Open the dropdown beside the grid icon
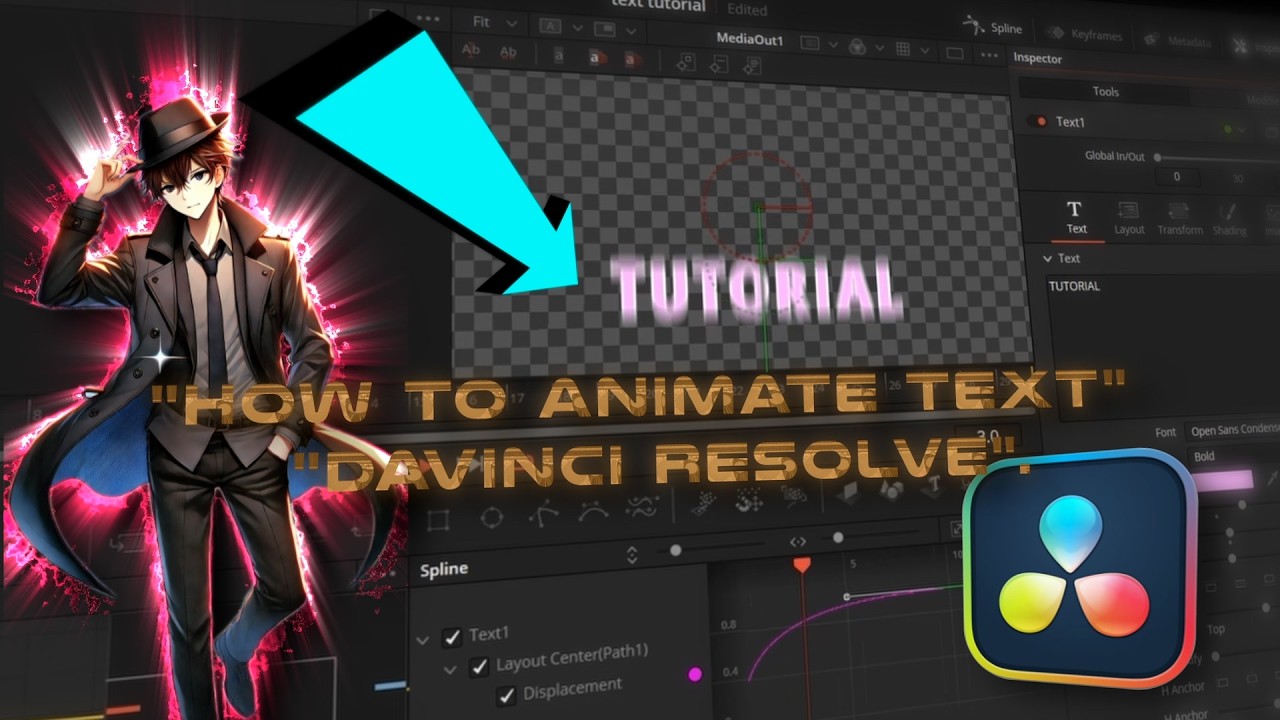The width and height of the screenshot is (1280, 720). 925,50
